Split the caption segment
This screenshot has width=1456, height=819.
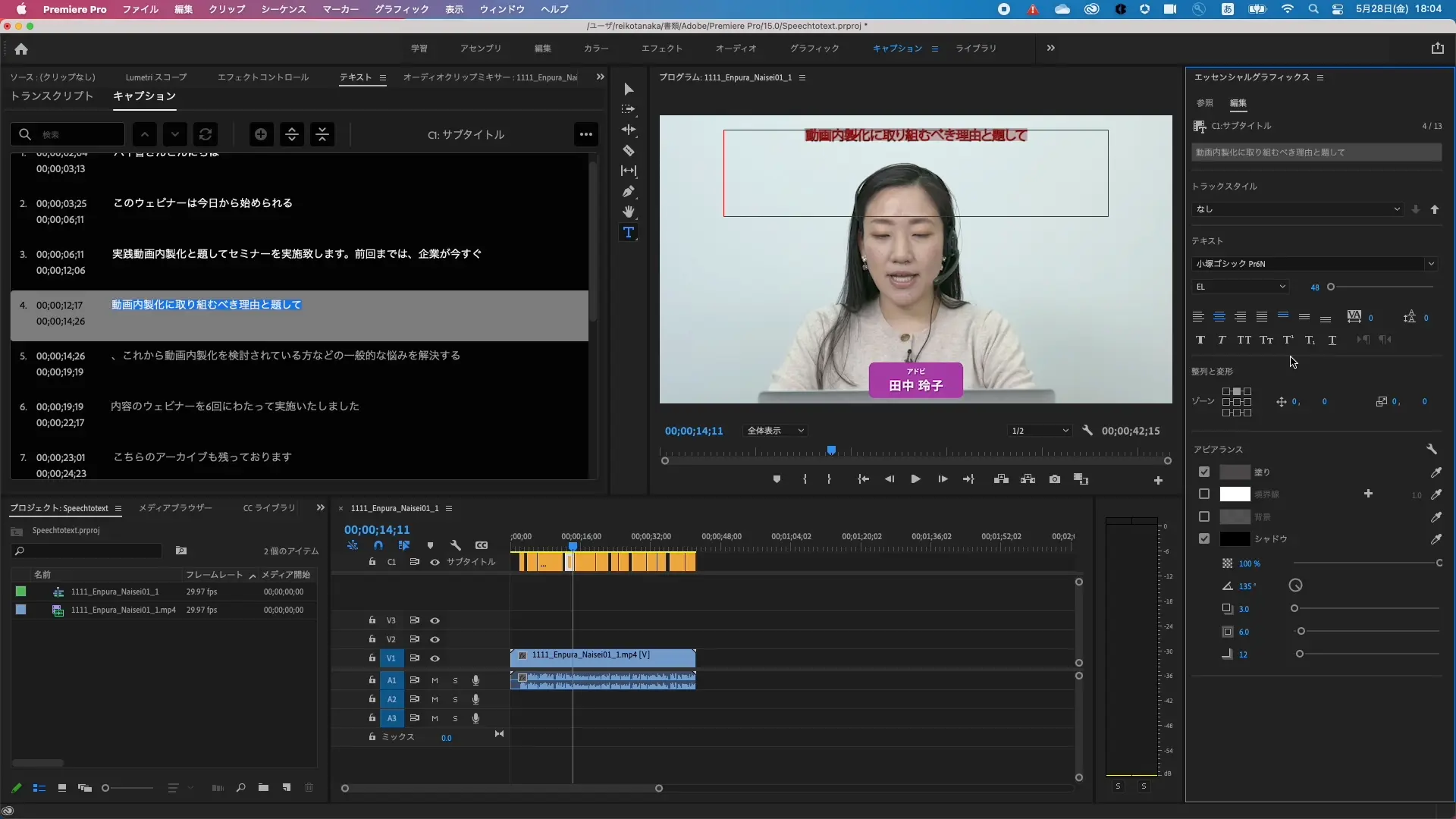coord(292,134)
